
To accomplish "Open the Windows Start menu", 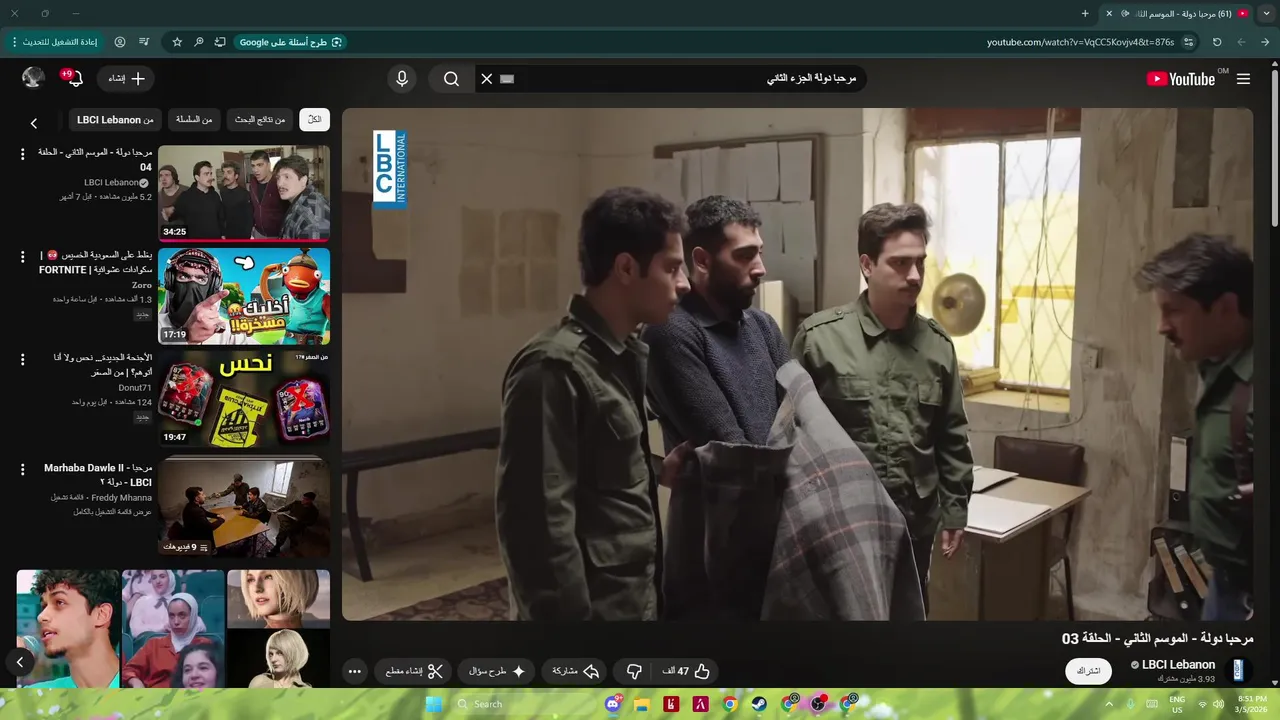I will (433, 704).
